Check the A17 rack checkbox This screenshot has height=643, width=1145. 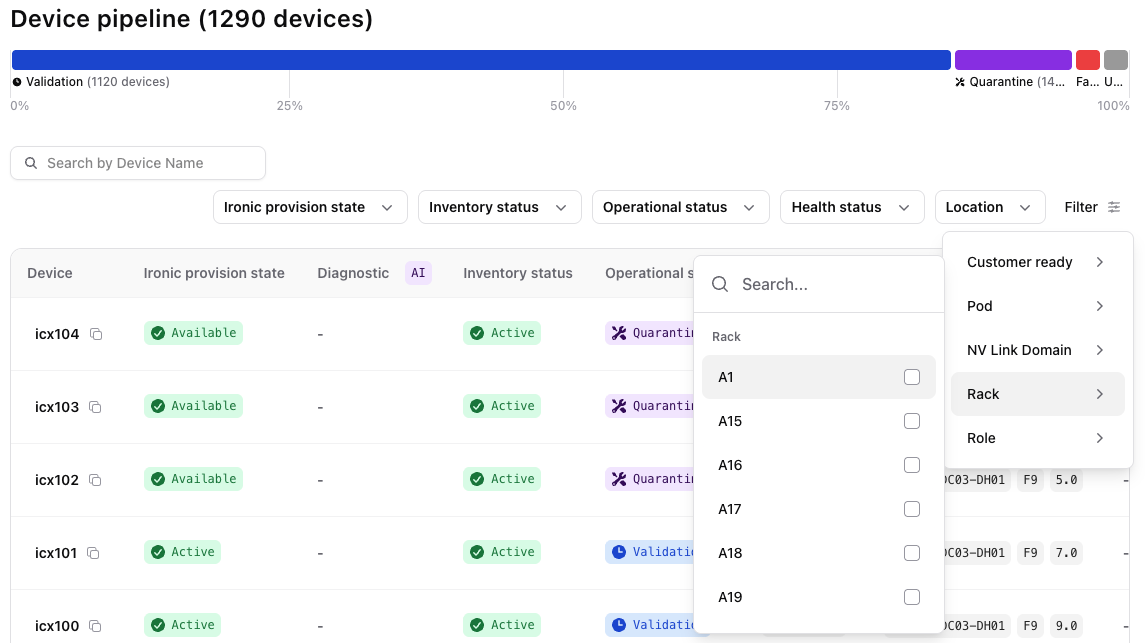coord(911,509)
